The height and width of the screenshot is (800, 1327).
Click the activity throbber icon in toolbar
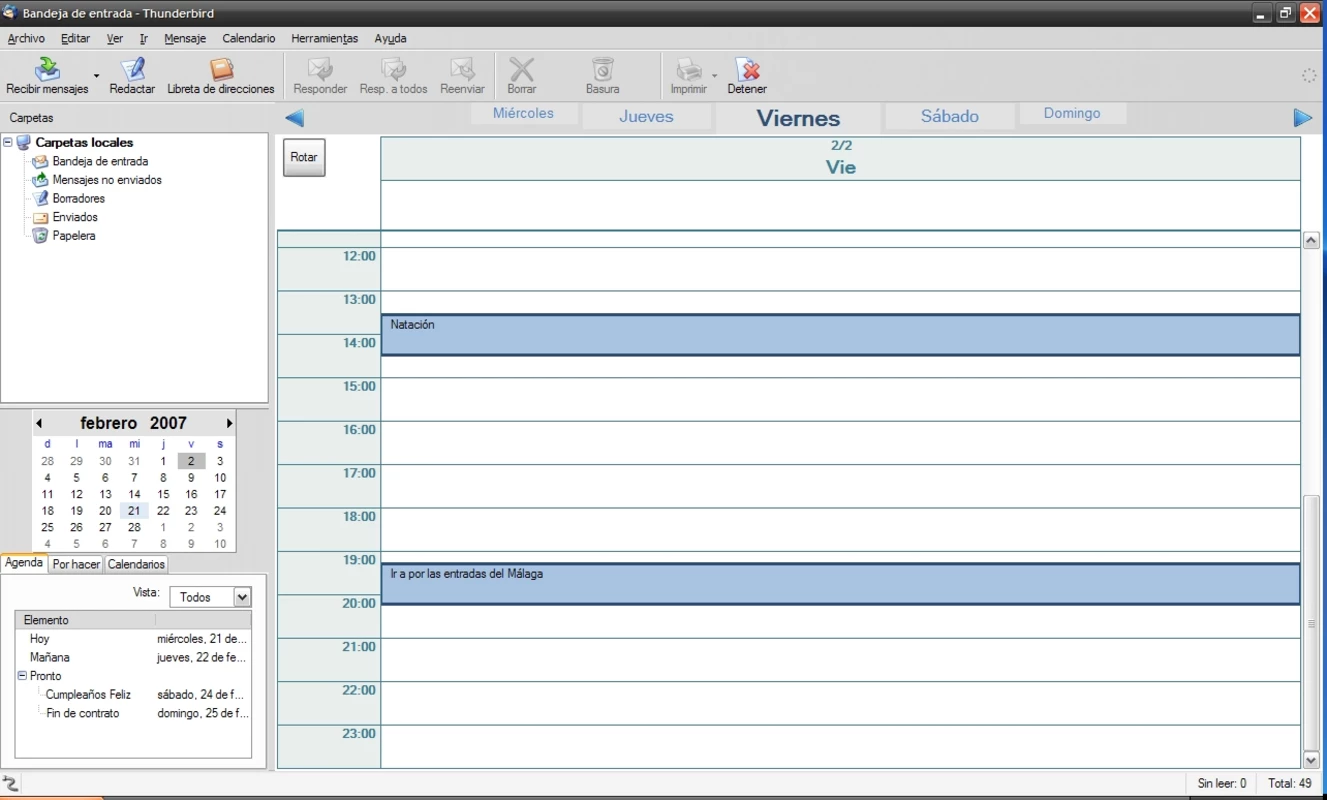point(1309,76)
